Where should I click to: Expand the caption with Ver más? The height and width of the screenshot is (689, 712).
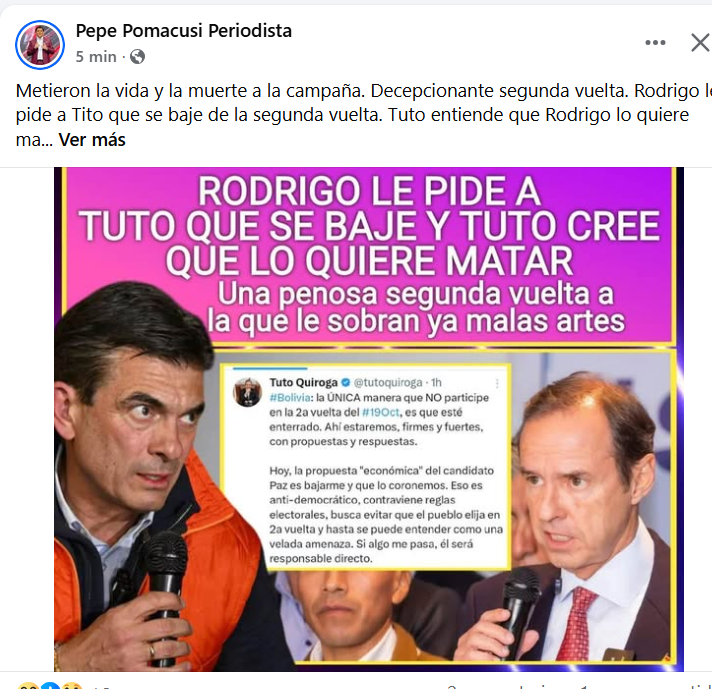click(x=92, y=140)
